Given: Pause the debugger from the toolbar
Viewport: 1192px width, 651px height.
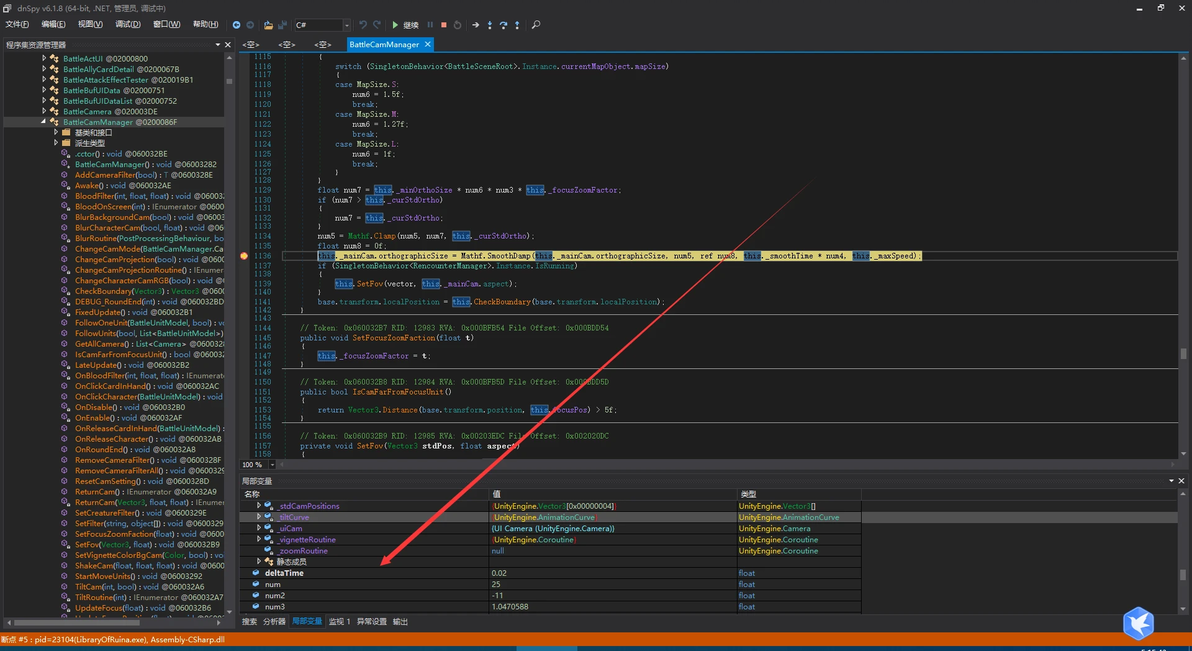Looking at the screenshot, I should click(x=431, y=25).
